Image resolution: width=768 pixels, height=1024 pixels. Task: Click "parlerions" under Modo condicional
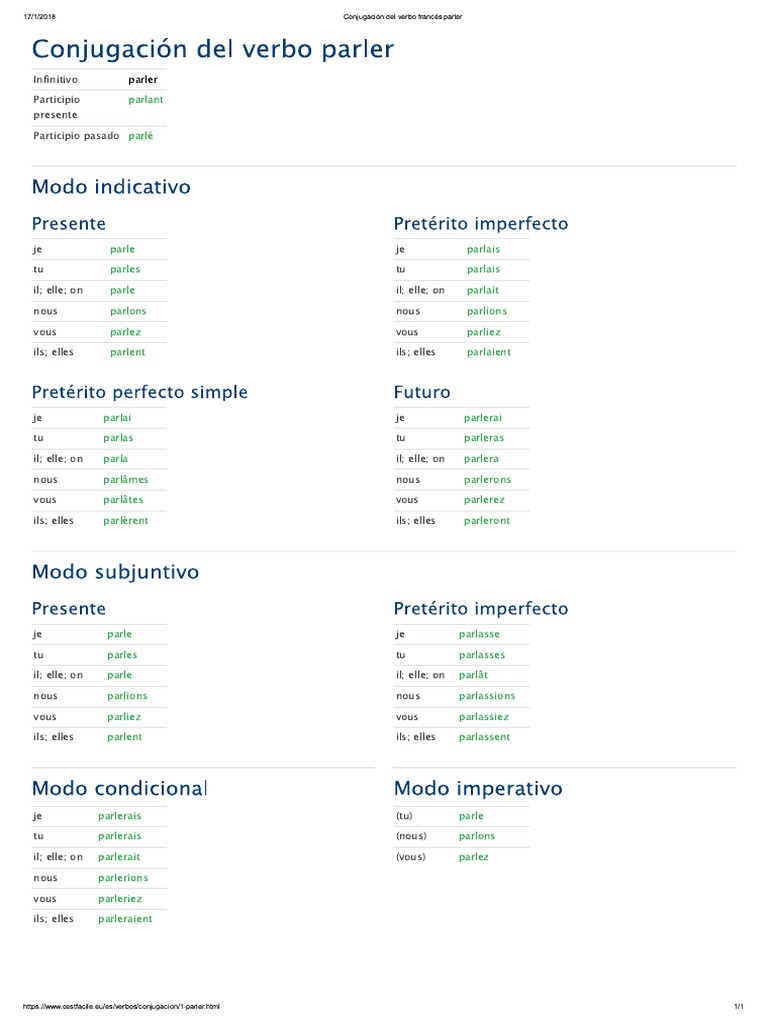pos(123,877)
